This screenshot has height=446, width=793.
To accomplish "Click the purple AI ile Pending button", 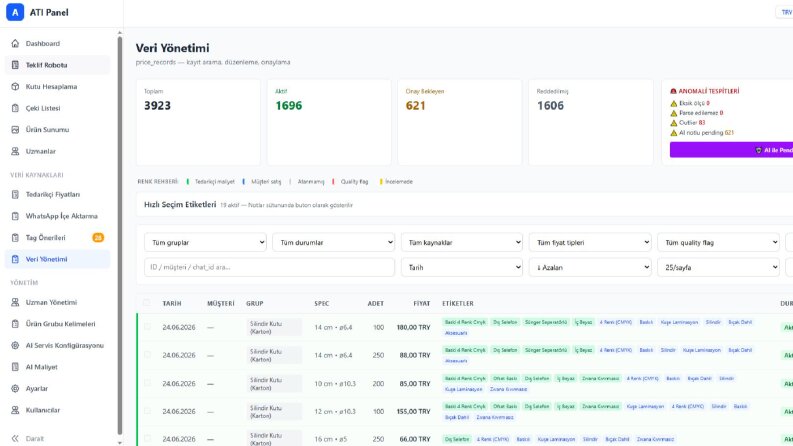I will [732, 150].
